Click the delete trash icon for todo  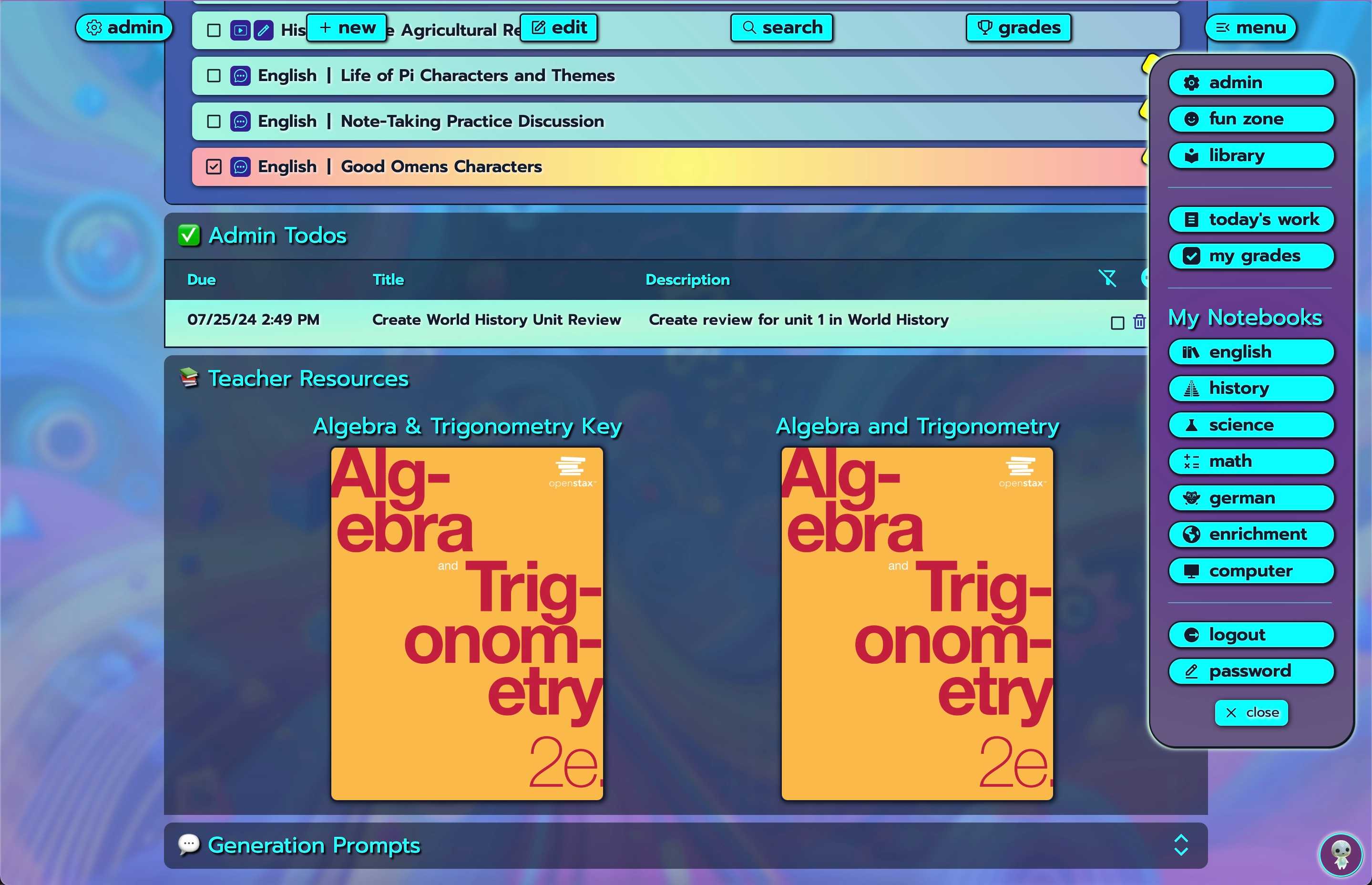coord(1140,320)
